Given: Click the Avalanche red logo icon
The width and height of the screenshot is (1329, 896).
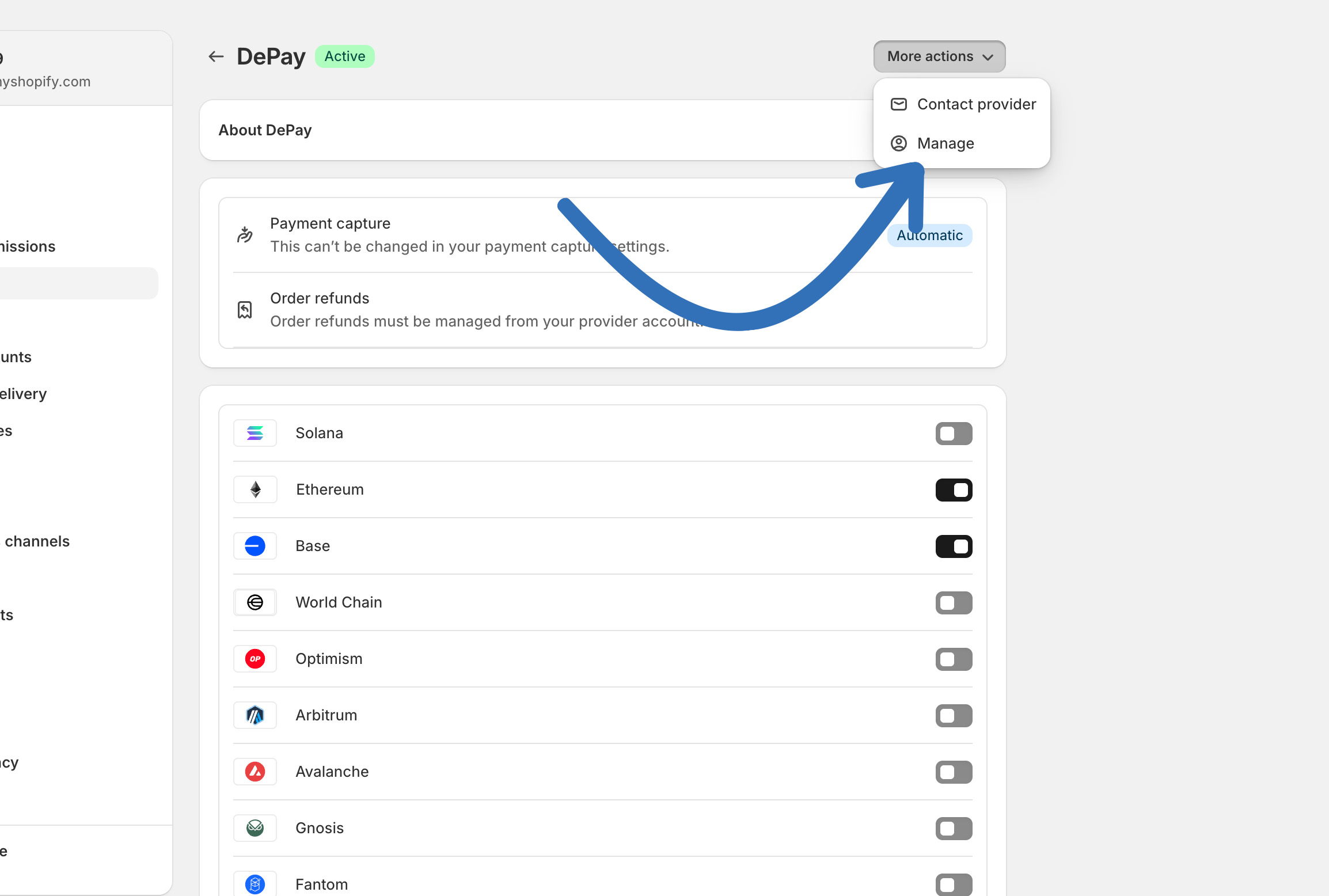Looking at the screenshot, I should [255, 772].
